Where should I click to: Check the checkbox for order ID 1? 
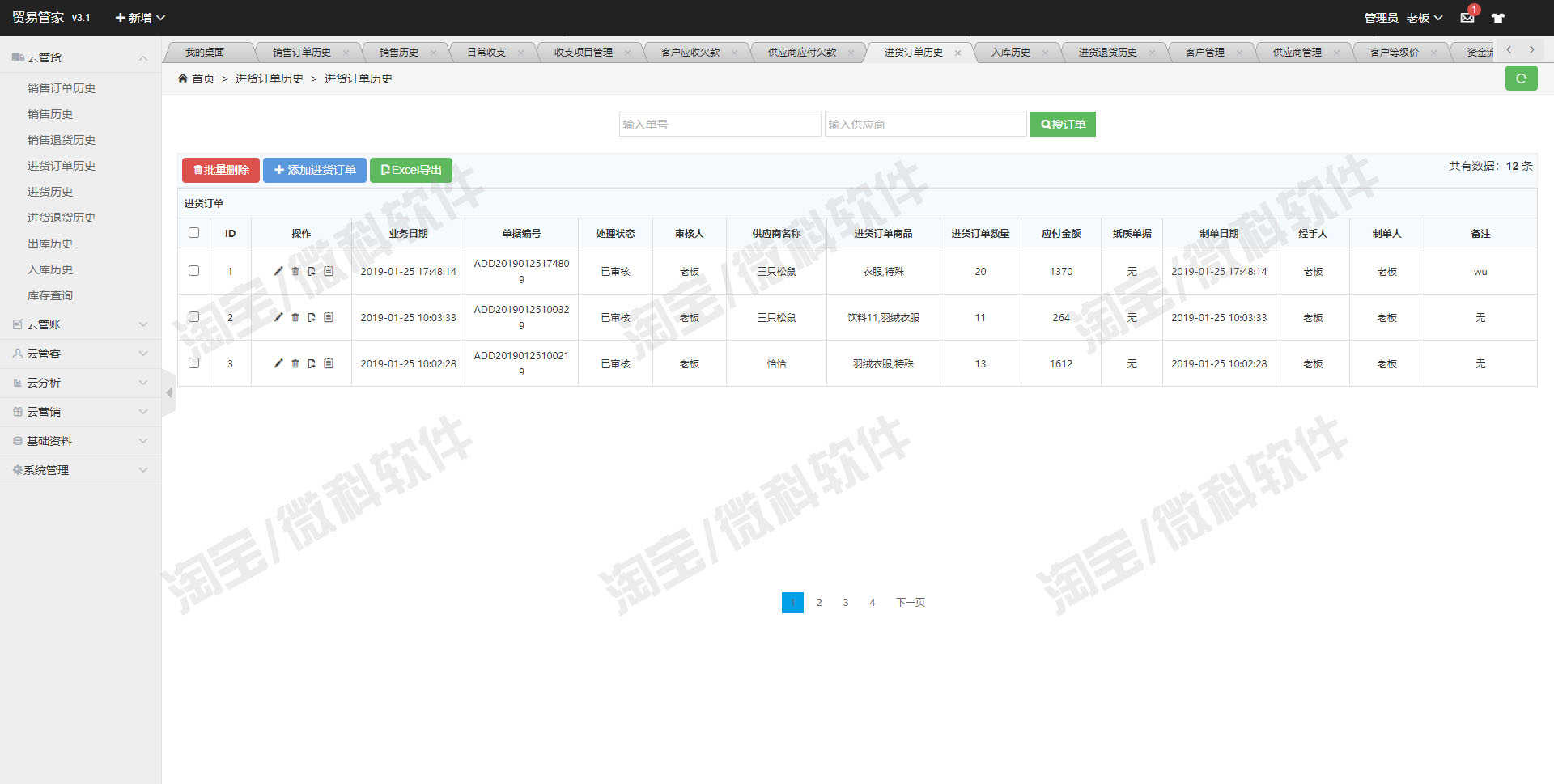(x=193, y=271)
